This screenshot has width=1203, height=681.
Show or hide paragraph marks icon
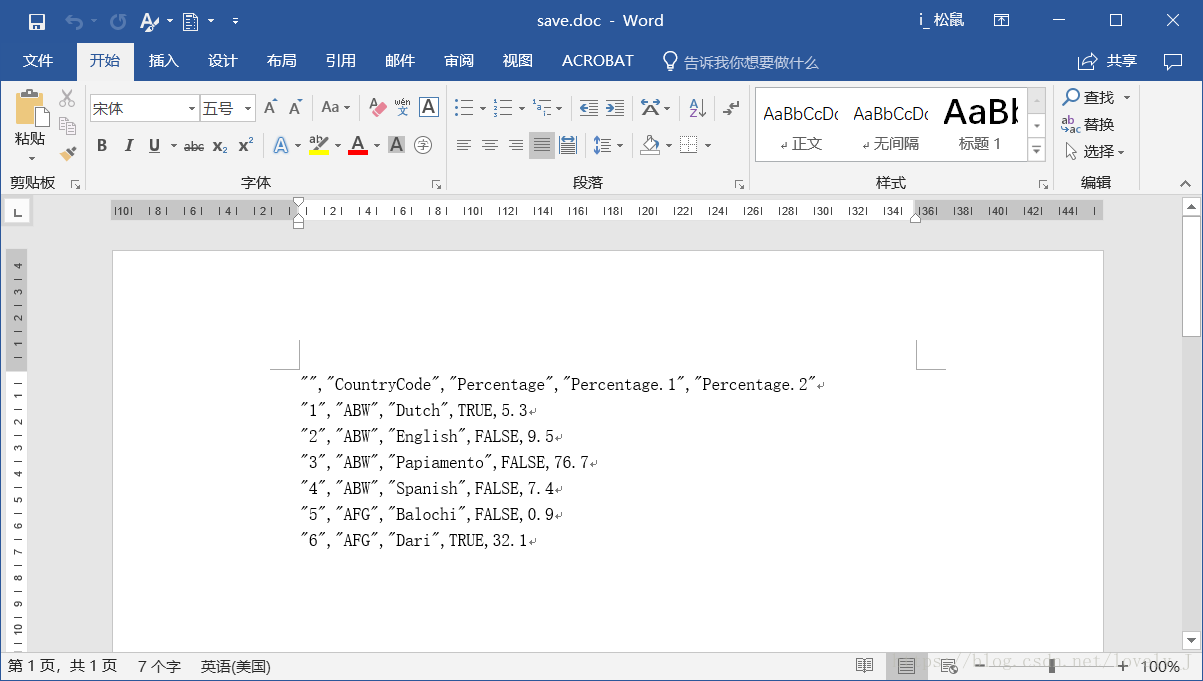[x=732, y=107]
